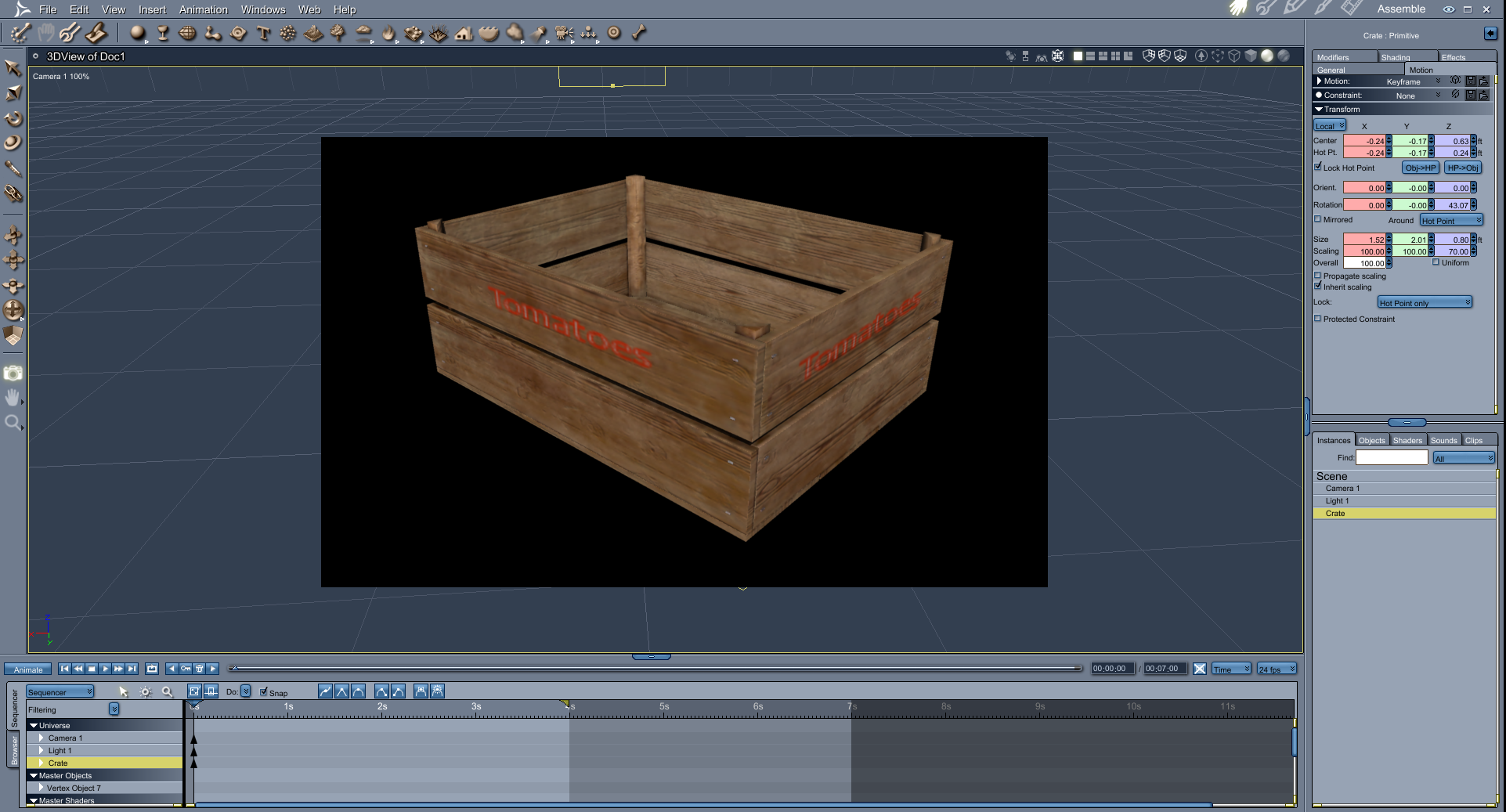Click the yellow render range marker at 4s
1506x812 pixels.
point(565,704)
